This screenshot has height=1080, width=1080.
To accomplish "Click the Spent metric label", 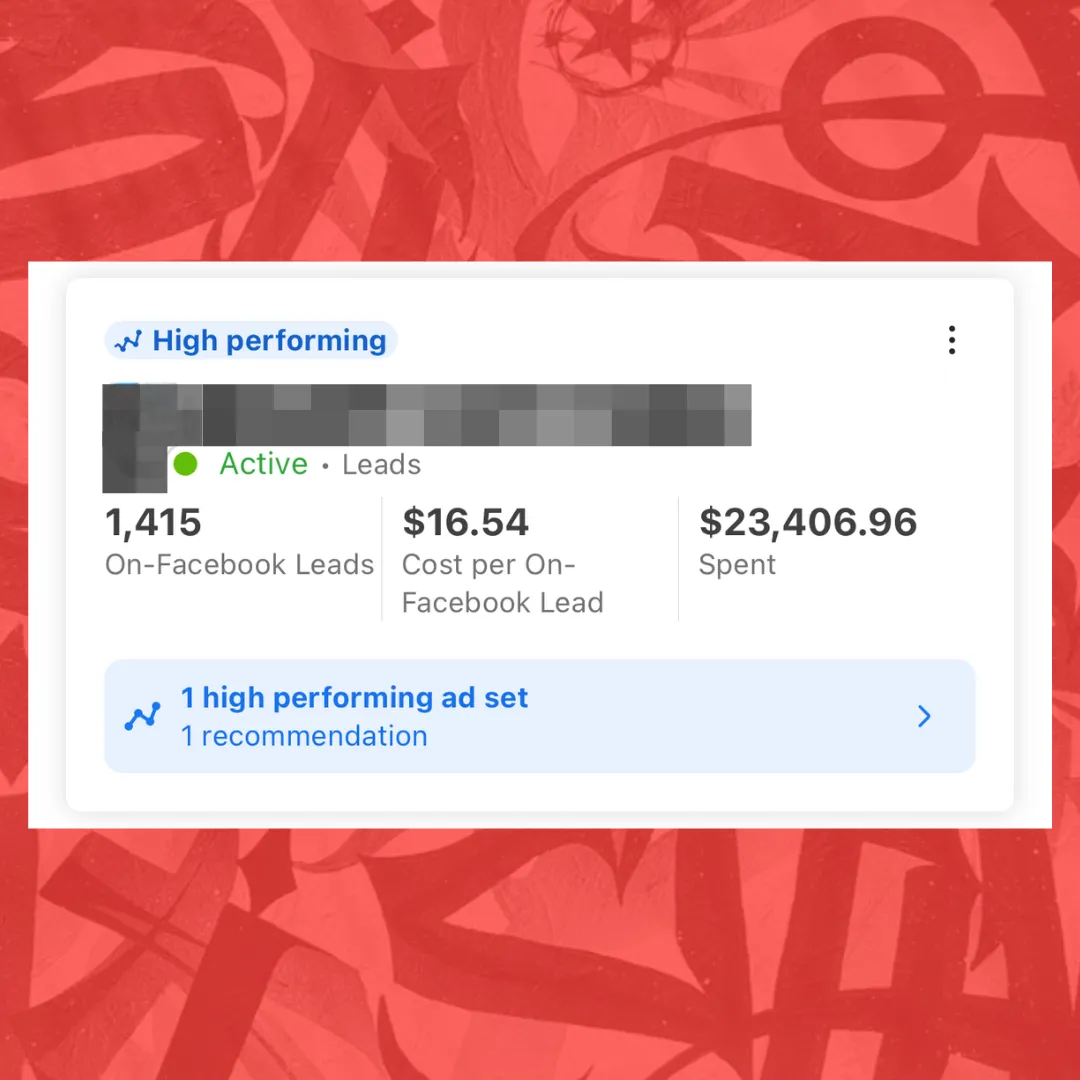I will pos(737,565).
